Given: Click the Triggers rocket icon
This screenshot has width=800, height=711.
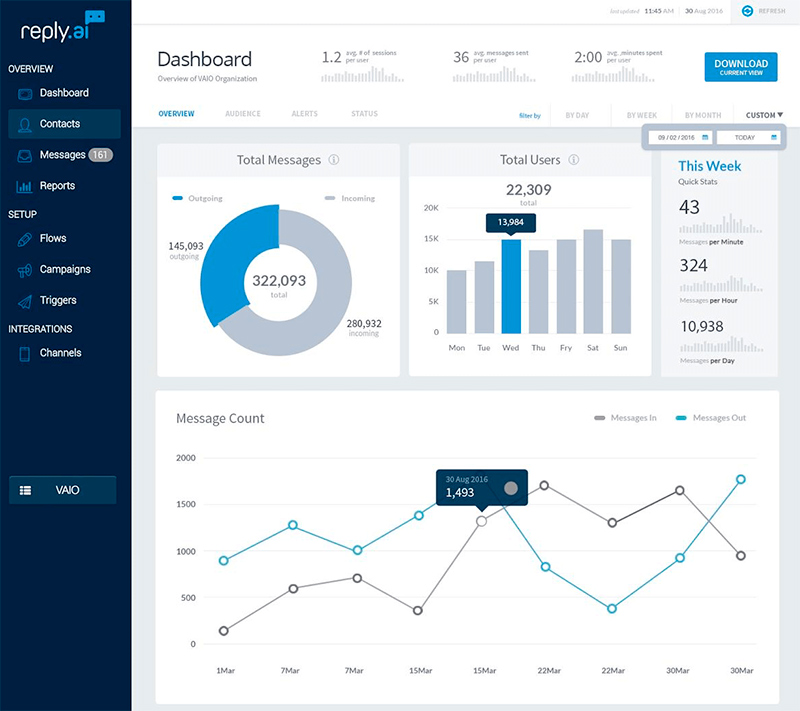Looking at the screenshot, I should click(24, 301).
